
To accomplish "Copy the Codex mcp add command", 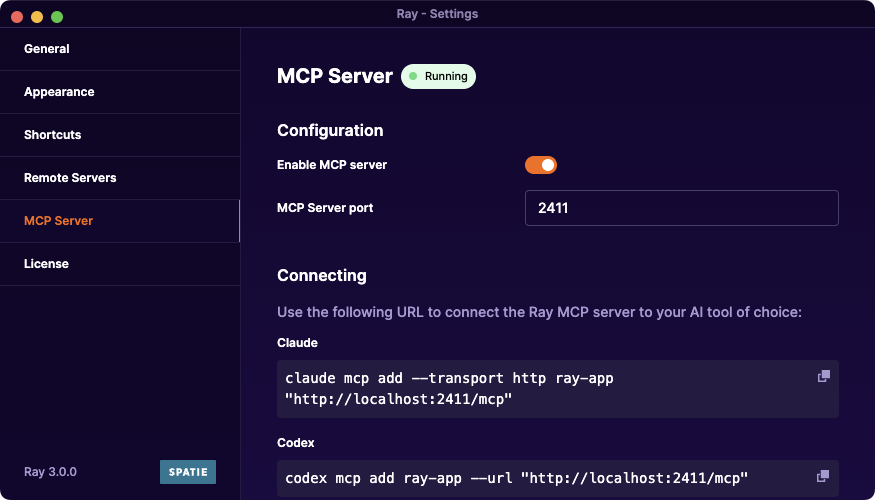I will pos(823,476).
